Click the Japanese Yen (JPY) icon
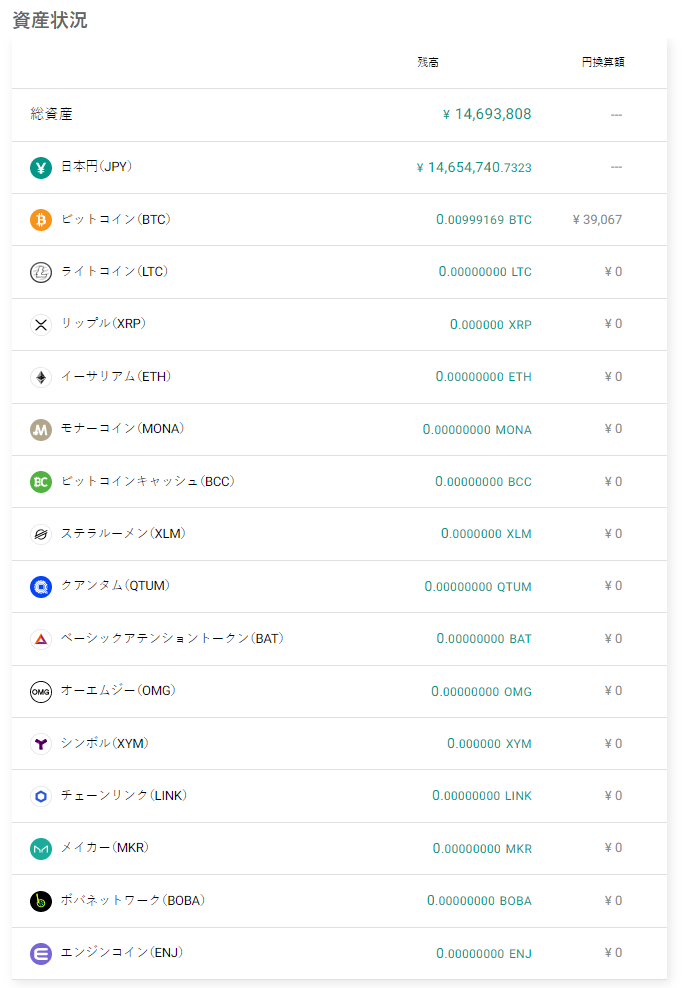Viewport: 683px width, 988px height. pyautogui.click(x=41, y=168)
